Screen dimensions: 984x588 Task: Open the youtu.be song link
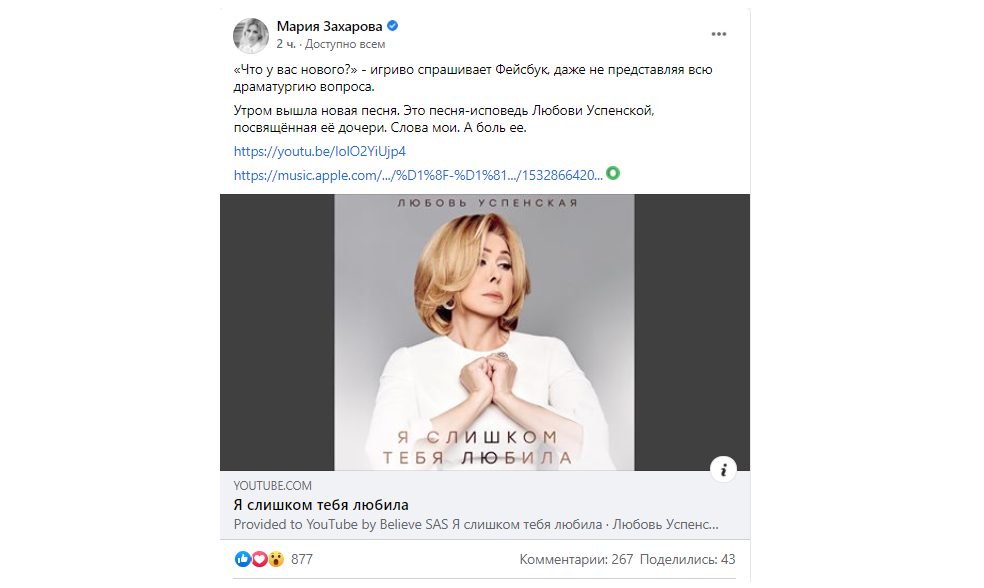pos(319,151)
